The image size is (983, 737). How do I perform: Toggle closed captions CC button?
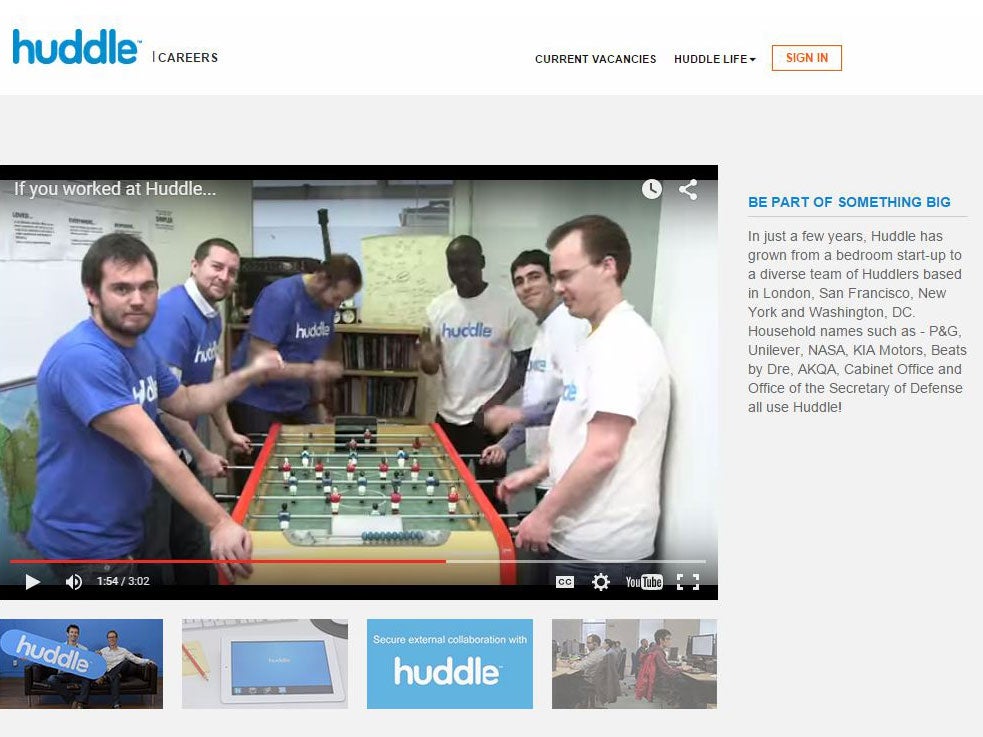pos(565,582)
